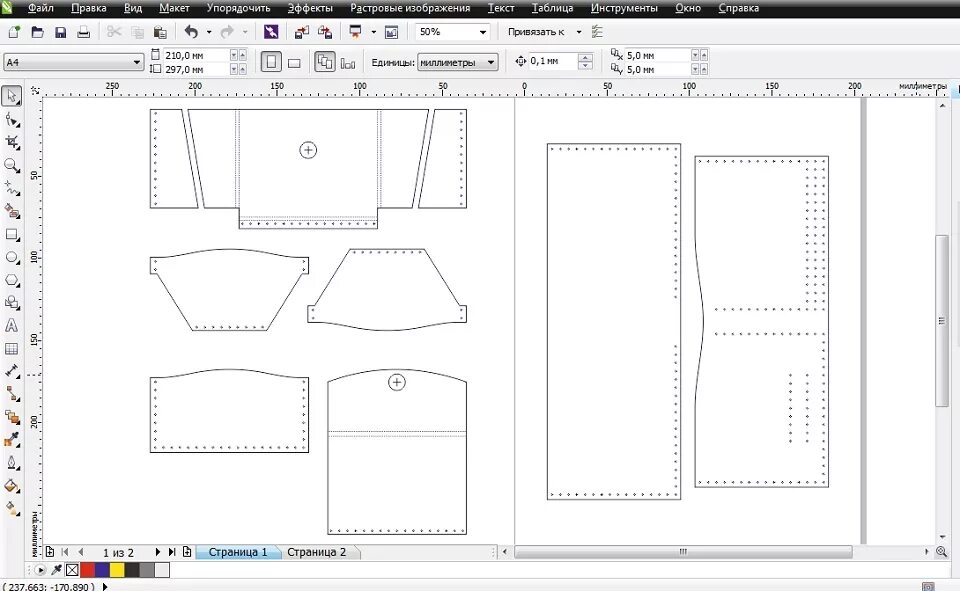Apply layout to current page only

pyautogui.click(x=348, y=62)
